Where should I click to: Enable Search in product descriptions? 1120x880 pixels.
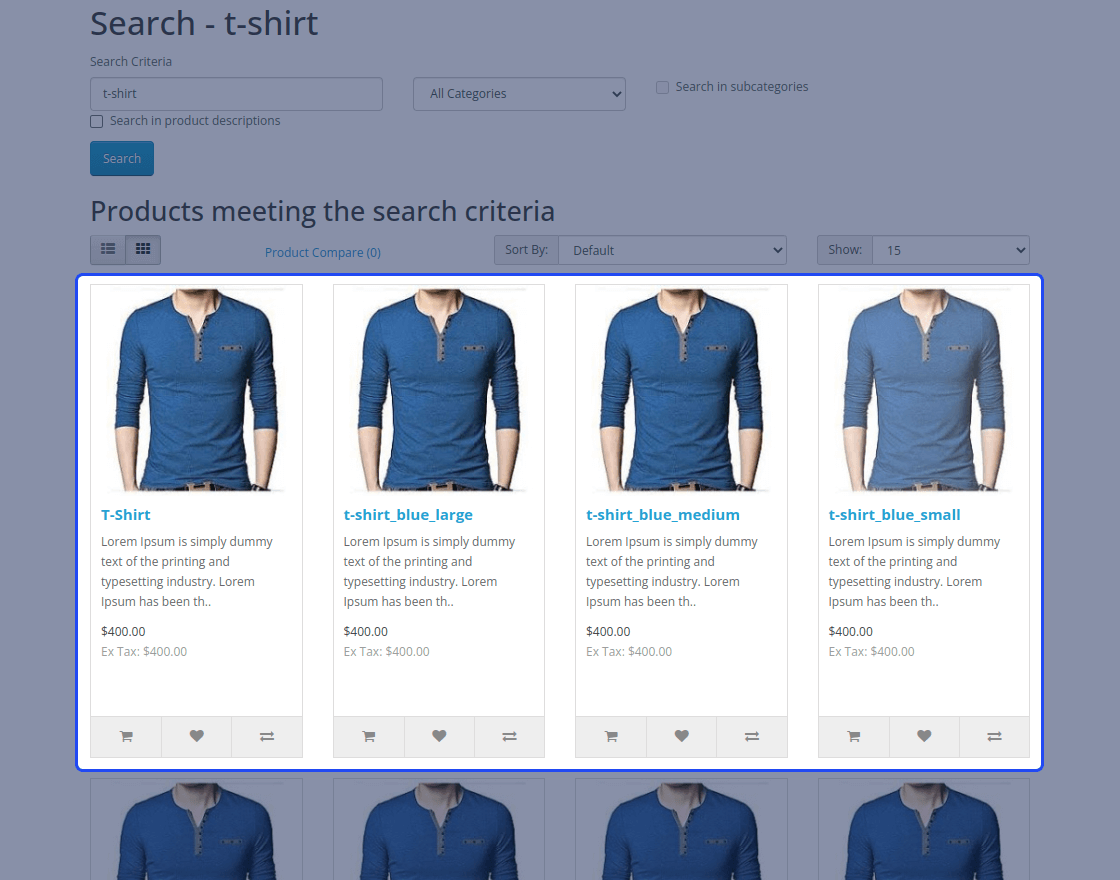tap(96, 121)
